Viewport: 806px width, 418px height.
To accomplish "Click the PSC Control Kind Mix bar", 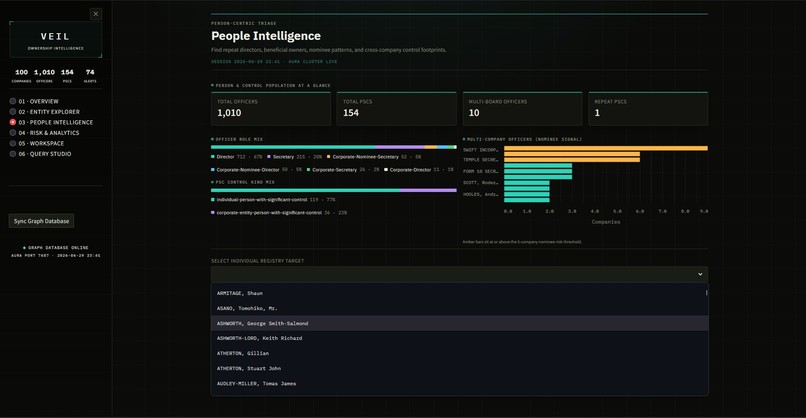I will pyautogui.click(x=334, y=190).
